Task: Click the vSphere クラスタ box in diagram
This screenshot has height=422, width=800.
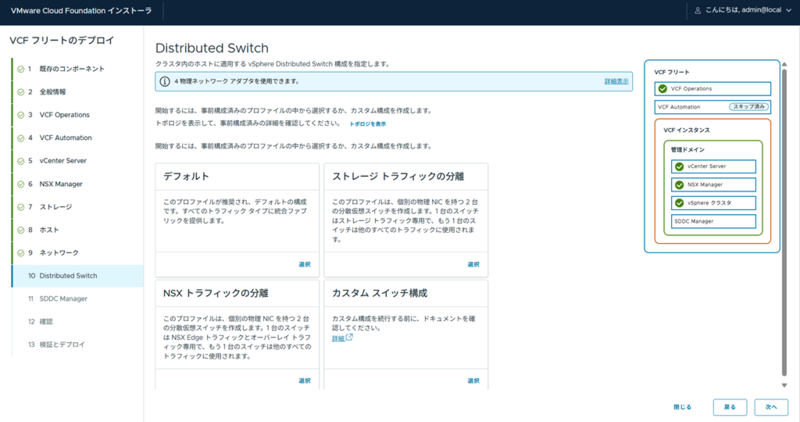Action: [x=713, y=203]
